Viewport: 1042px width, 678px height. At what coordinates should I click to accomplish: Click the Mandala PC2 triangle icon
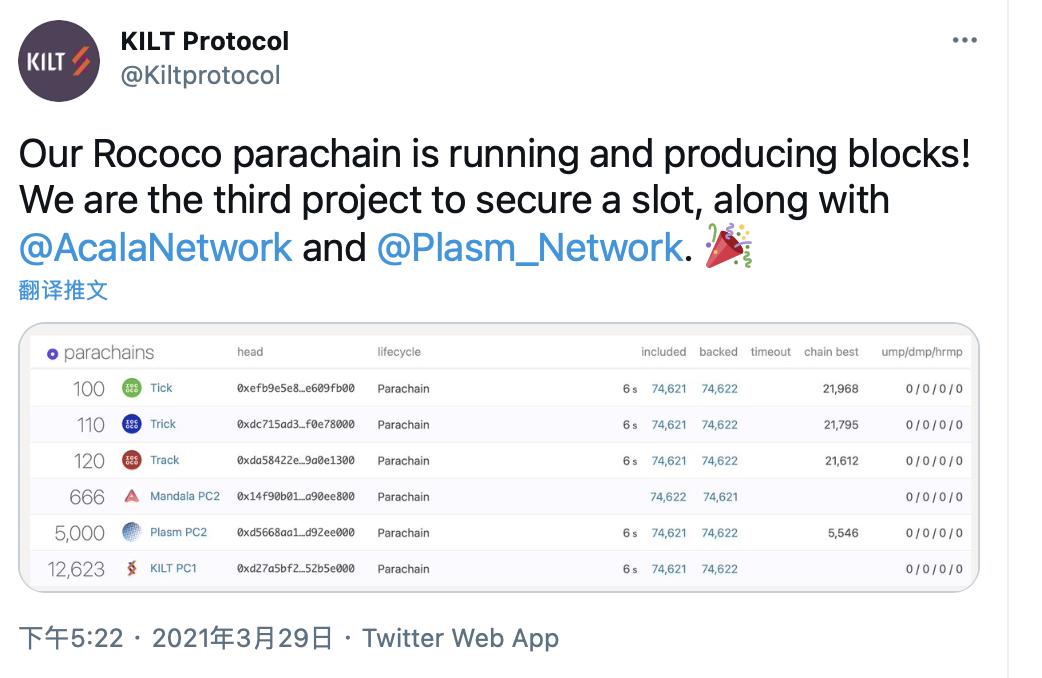[131, 496]
